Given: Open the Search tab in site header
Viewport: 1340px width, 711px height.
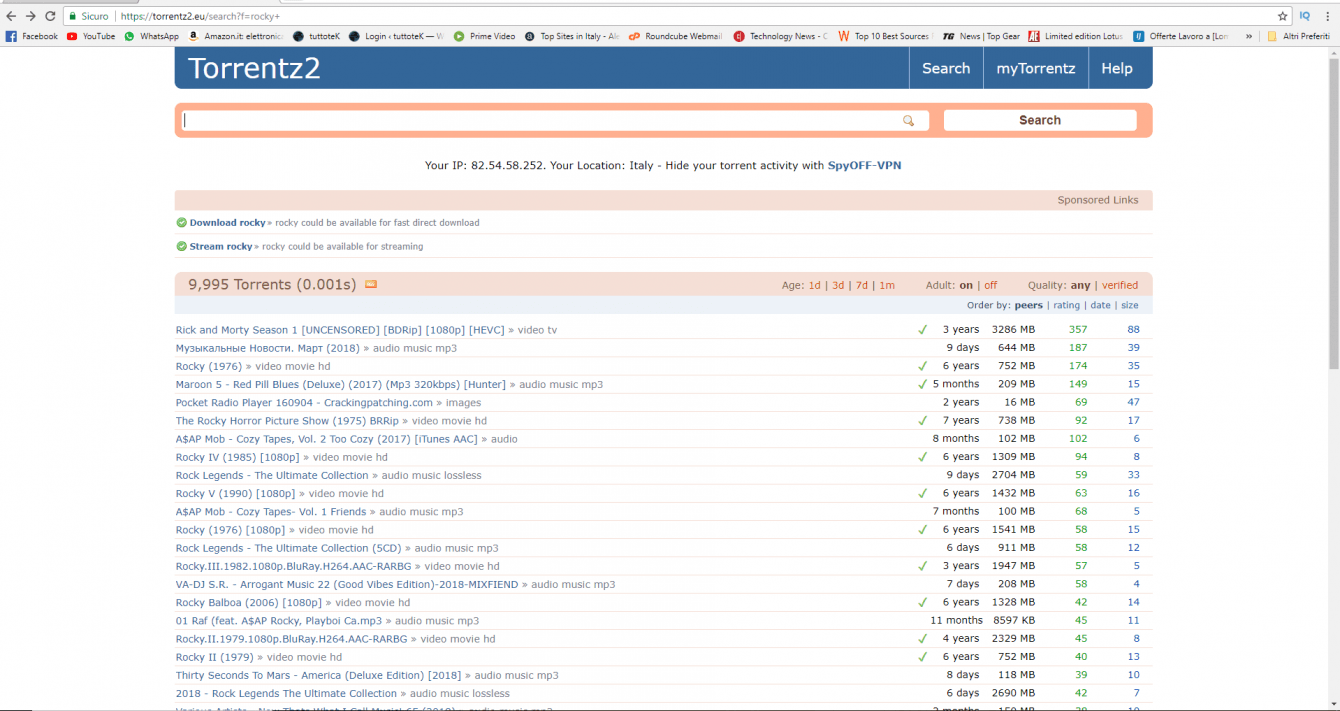Looking at the screenshot, I should [946, 68].
